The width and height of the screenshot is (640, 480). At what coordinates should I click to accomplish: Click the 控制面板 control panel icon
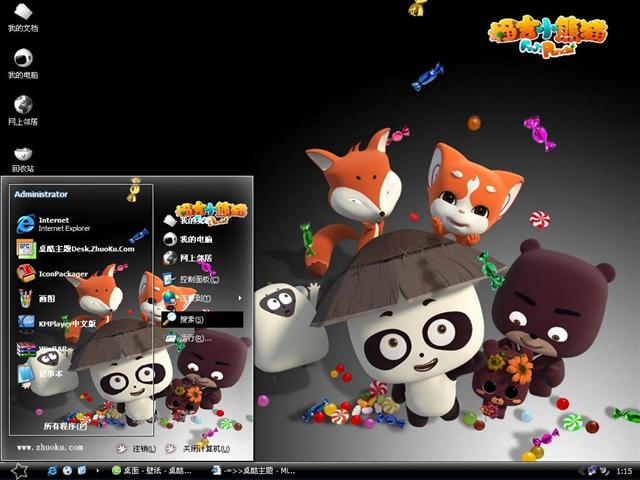click(169, 279)
